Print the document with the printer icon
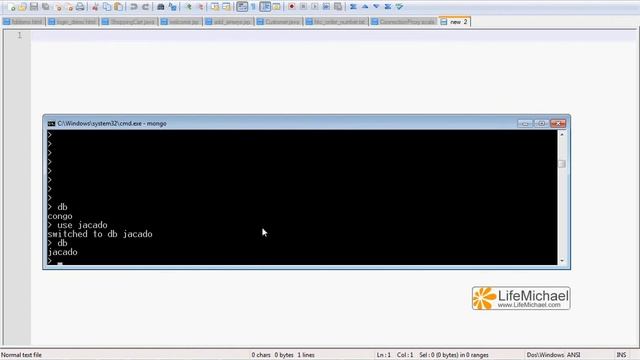640x360 pixels. [x=80, y=7]
